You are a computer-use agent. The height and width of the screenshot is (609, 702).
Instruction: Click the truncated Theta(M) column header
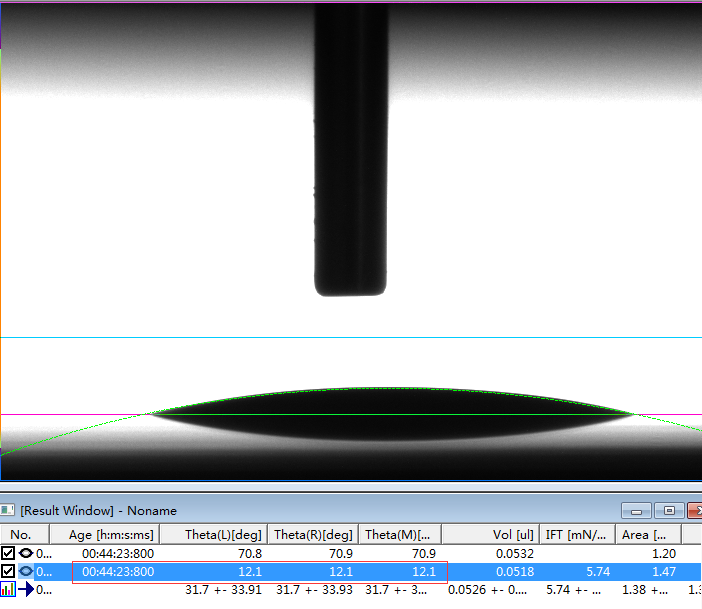point(399,535)
